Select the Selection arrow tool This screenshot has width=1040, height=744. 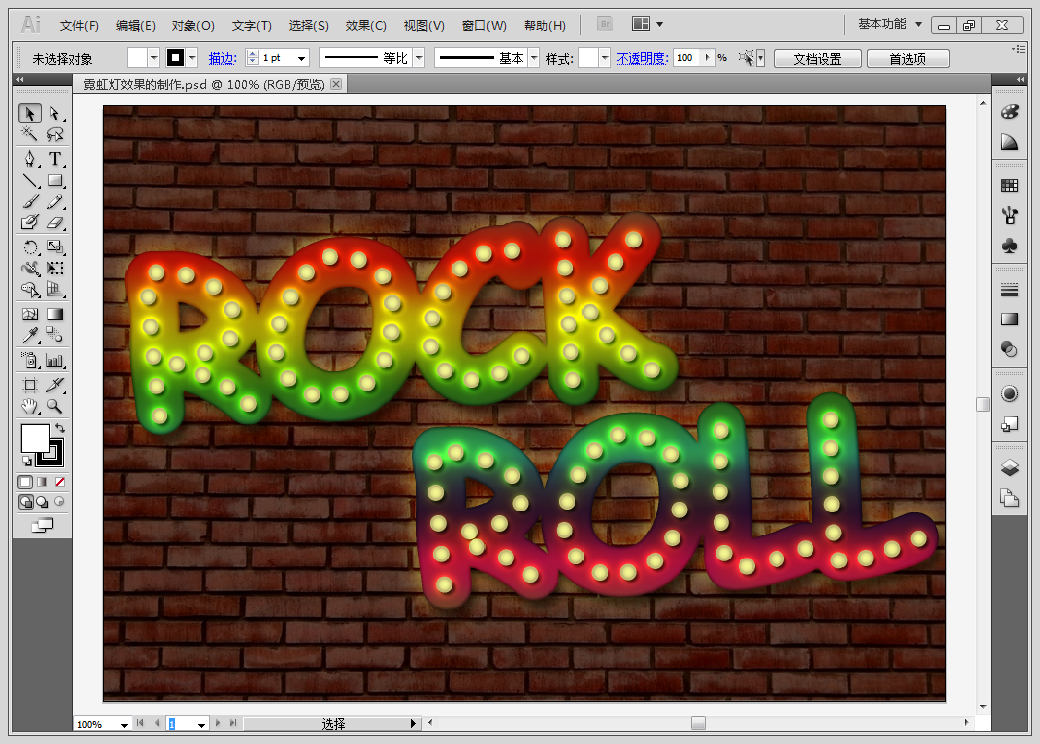pos(30,113)
